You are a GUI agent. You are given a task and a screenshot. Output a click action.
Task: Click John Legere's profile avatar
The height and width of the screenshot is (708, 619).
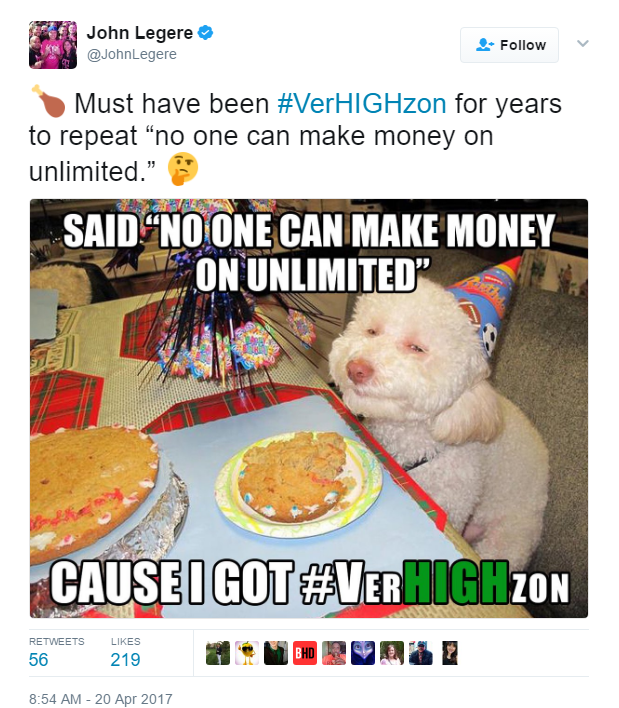point(53,45)
